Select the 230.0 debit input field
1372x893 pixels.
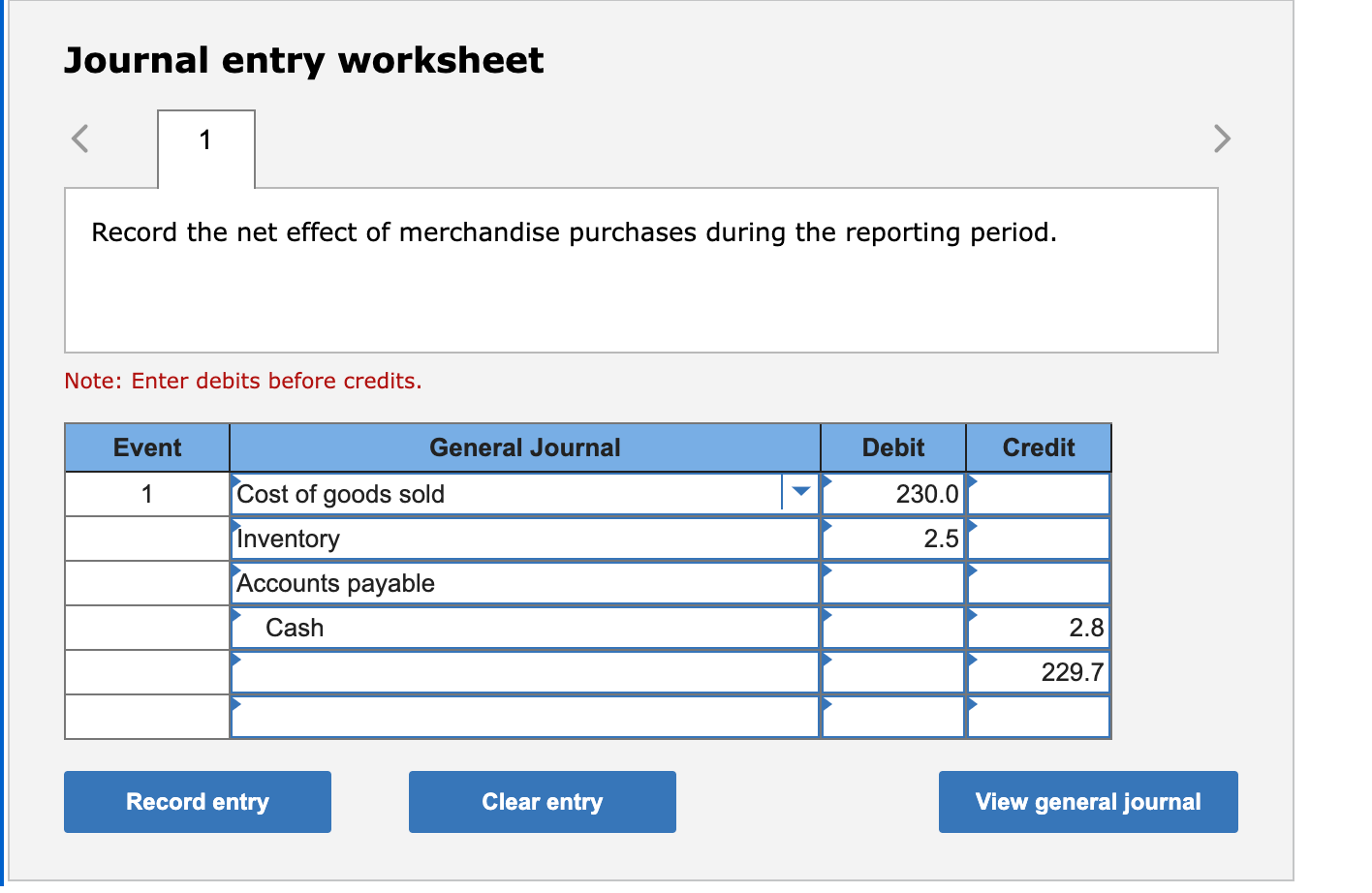click(891, 494)
